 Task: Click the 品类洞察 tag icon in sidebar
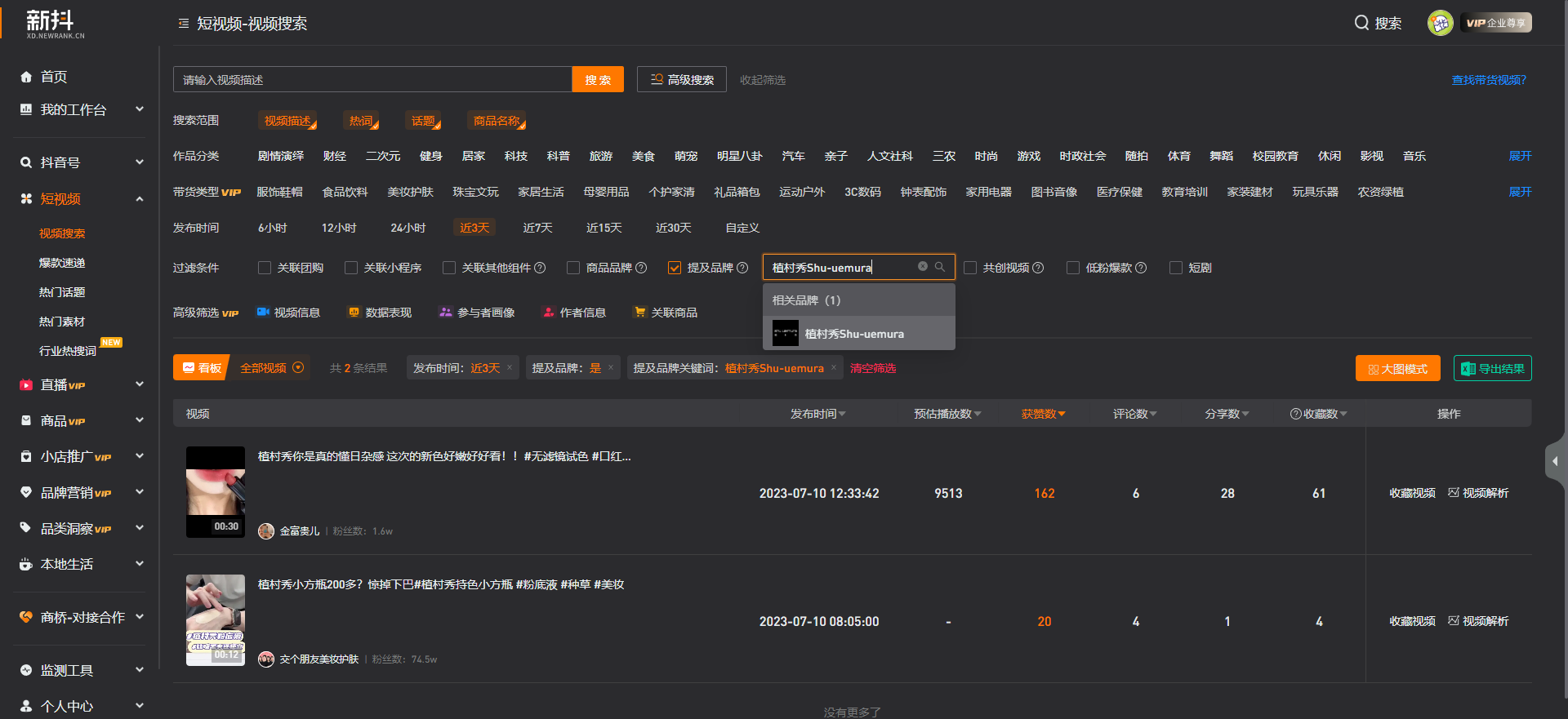tap(26, 528)
